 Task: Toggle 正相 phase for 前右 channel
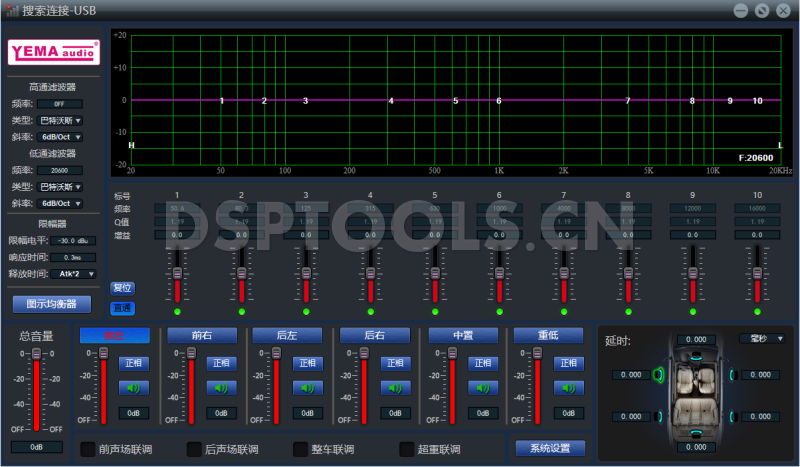[x=221, y=363]
